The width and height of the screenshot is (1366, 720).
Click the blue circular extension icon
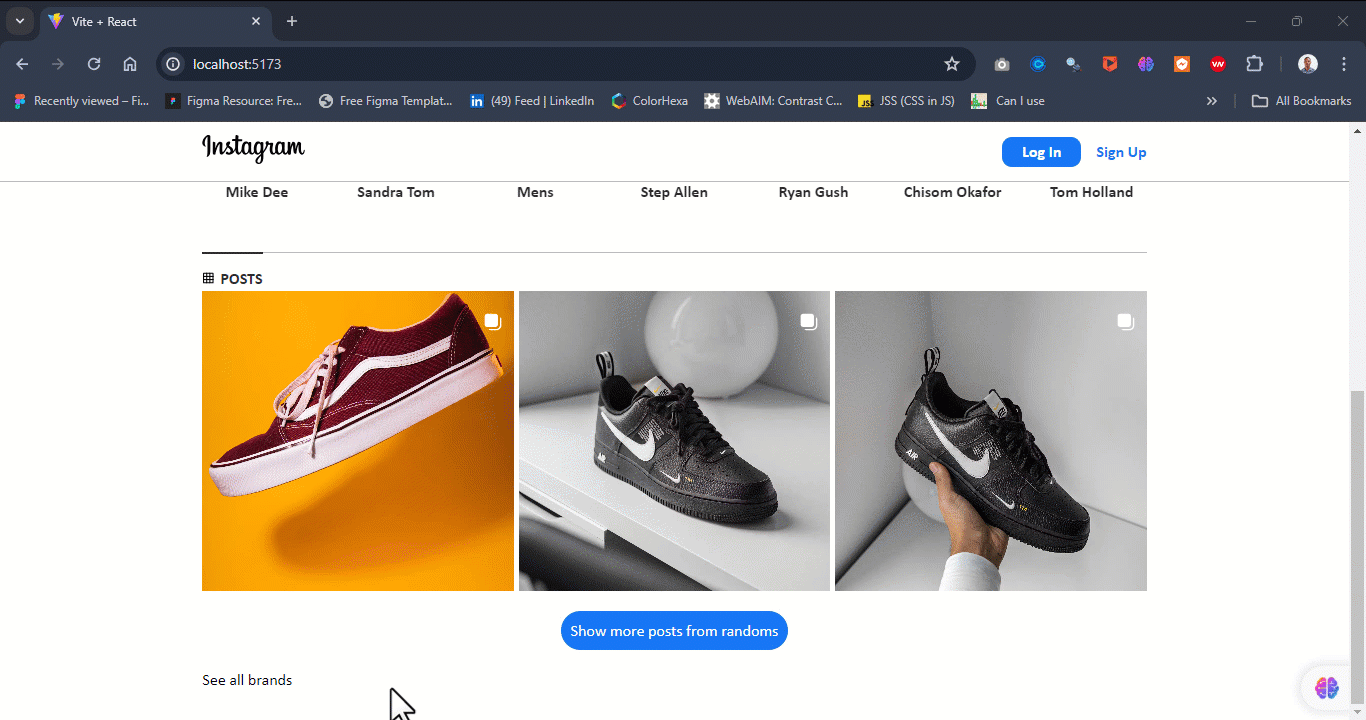tap(1038, 64)
